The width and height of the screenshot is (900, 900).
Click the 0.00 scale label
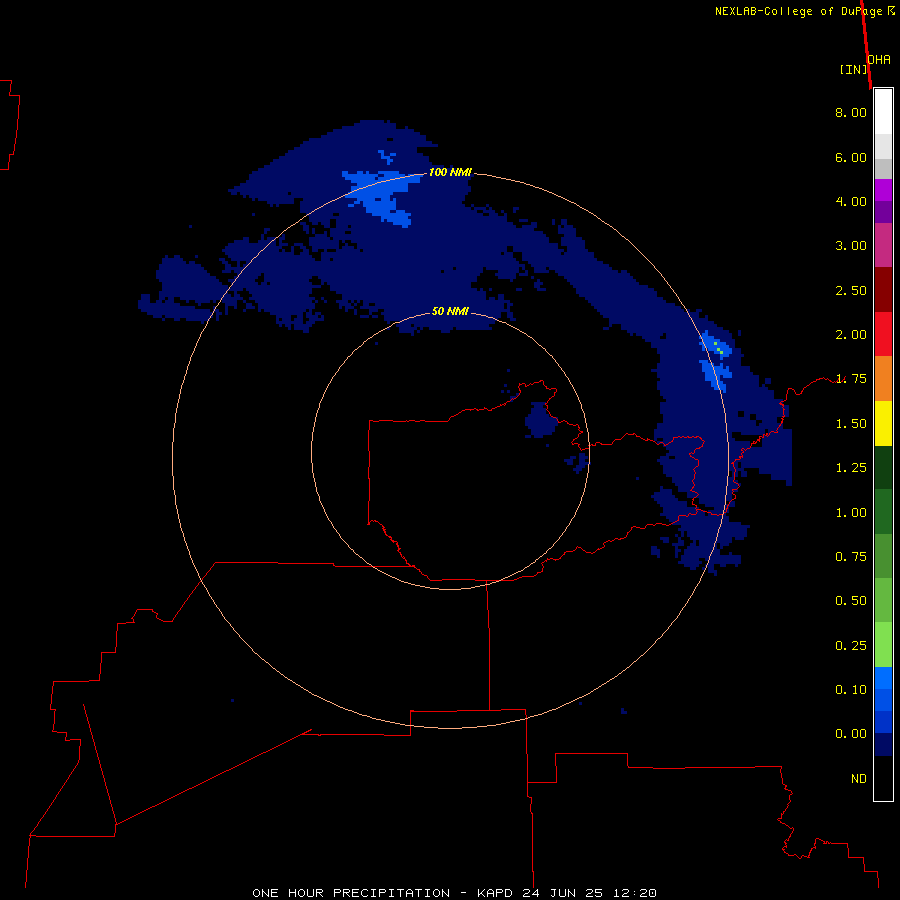[x=851, y=734]
